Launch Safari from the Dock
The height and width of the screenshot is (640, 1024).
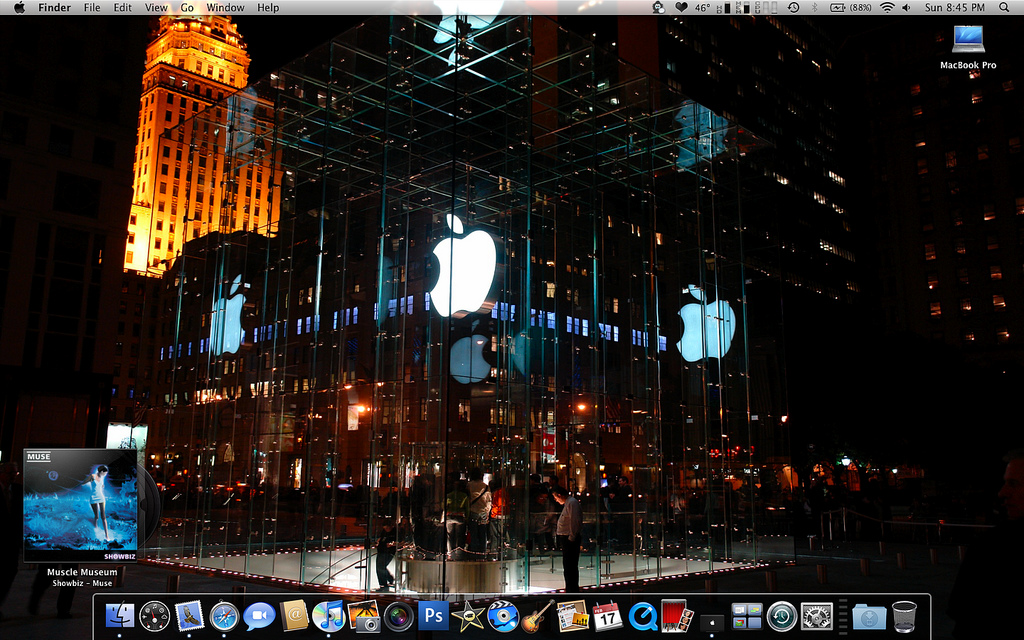click(x=225, y=616)
